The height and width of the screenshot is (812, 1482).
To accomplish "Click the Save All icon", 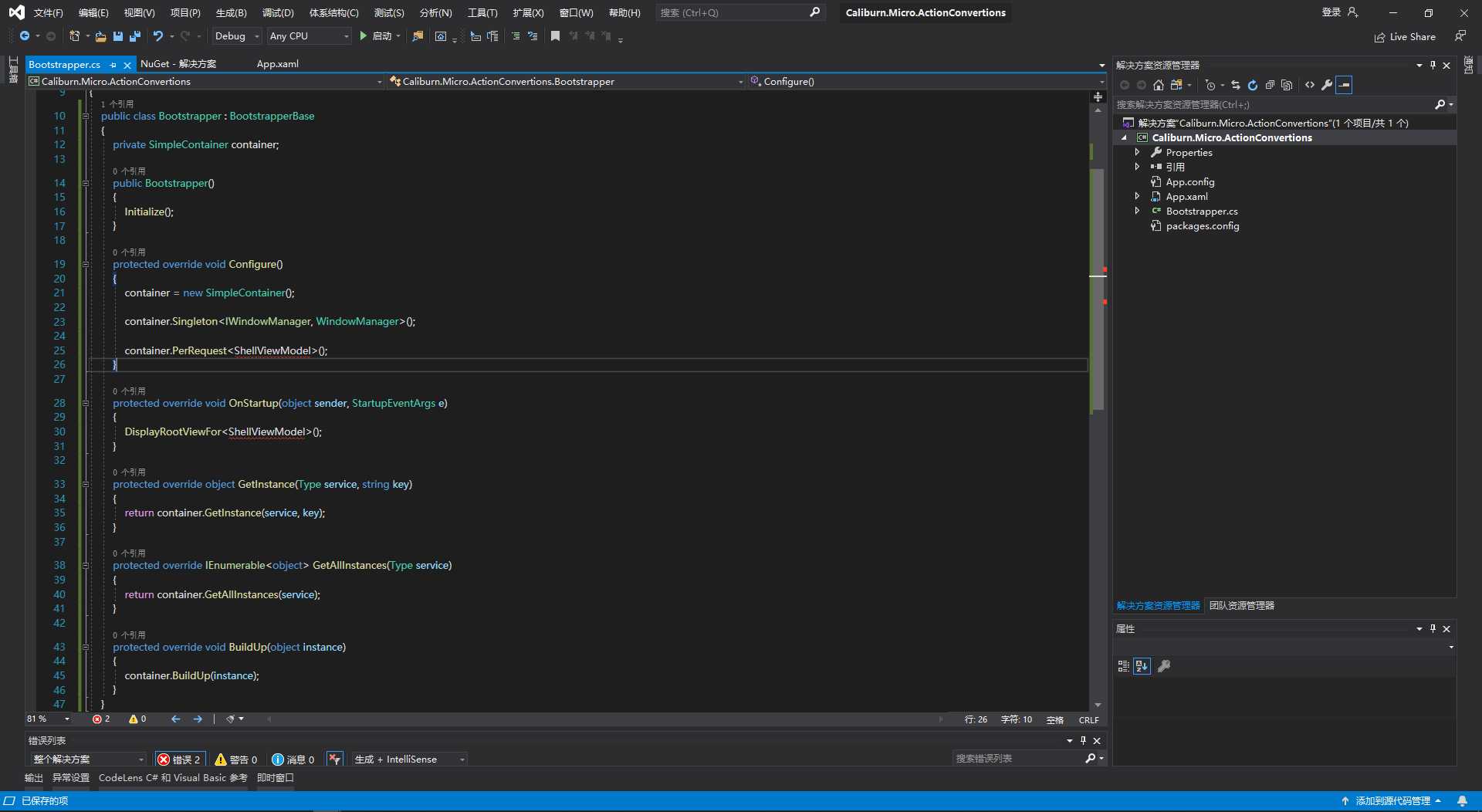I will point(135,36).
